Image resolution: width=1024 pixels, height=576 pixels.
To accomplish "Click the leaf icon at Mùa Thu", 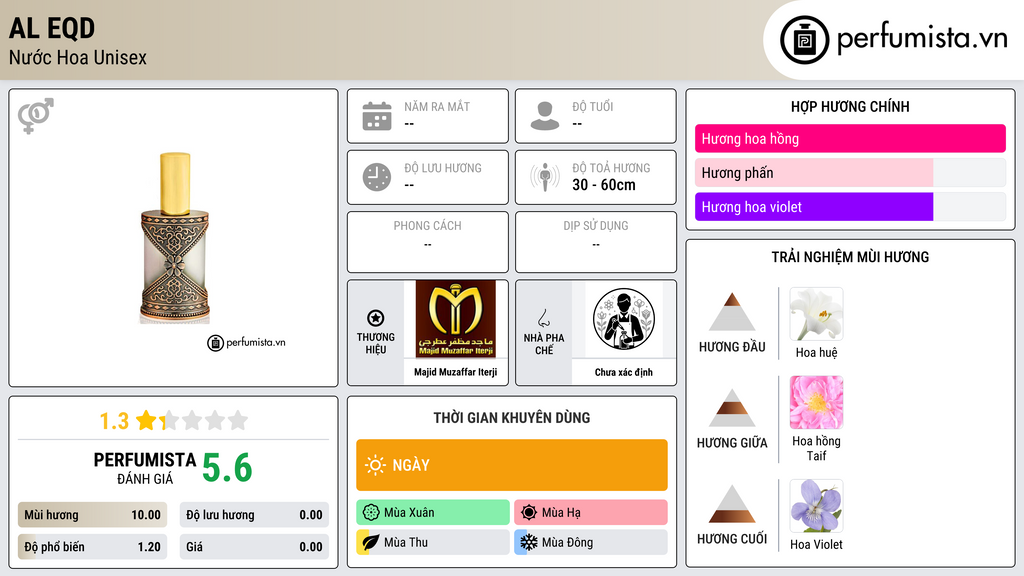I will click(371, 542).
